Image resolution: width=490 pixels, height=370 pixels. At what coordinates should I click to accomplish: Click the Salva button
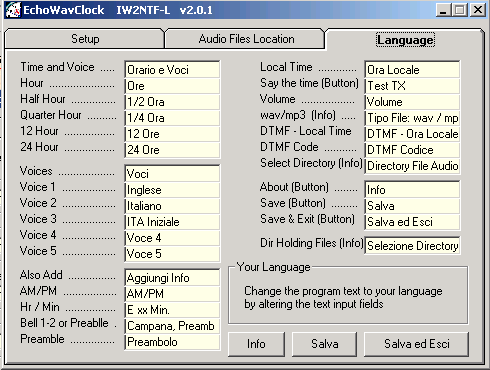click(324, 344)
